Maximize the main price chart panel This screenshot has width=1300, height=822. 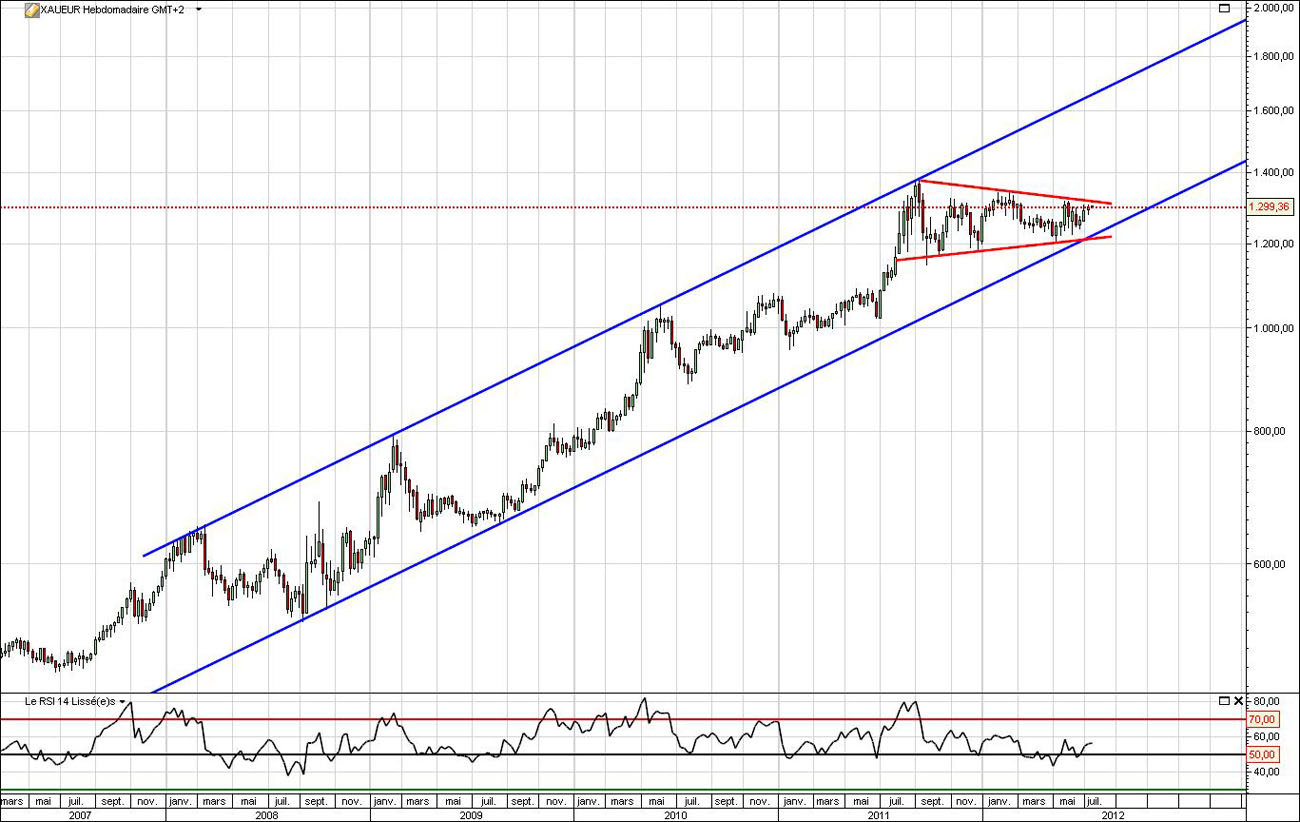pyautogui.click(x=1223, y=8)
